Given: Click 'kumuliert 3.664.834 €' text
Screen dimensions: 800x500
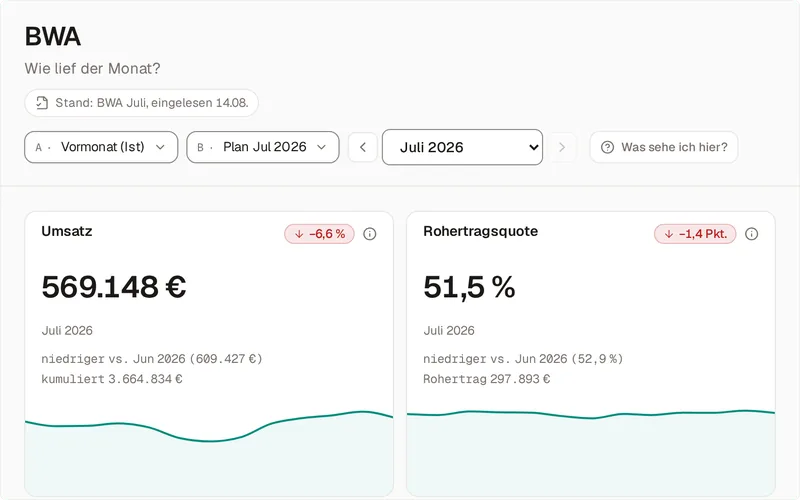Looking at the screenshot, I should 112,379.
